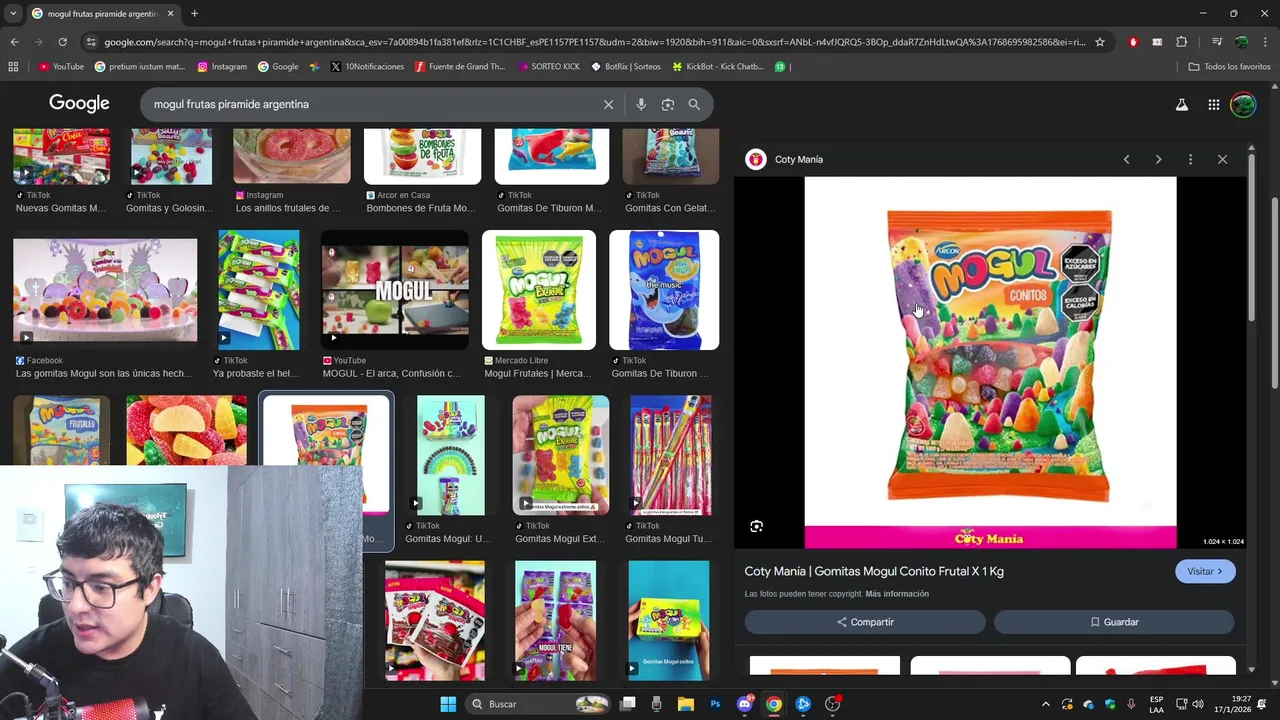Open MOGUL El arca YouTube thumbnail

tap(395, 290)
